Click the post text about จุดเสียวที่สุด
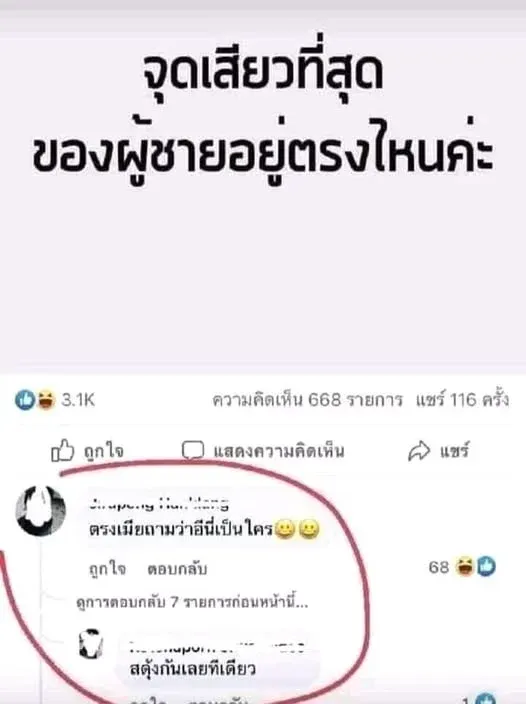526x704 pixels. [263, 113]
